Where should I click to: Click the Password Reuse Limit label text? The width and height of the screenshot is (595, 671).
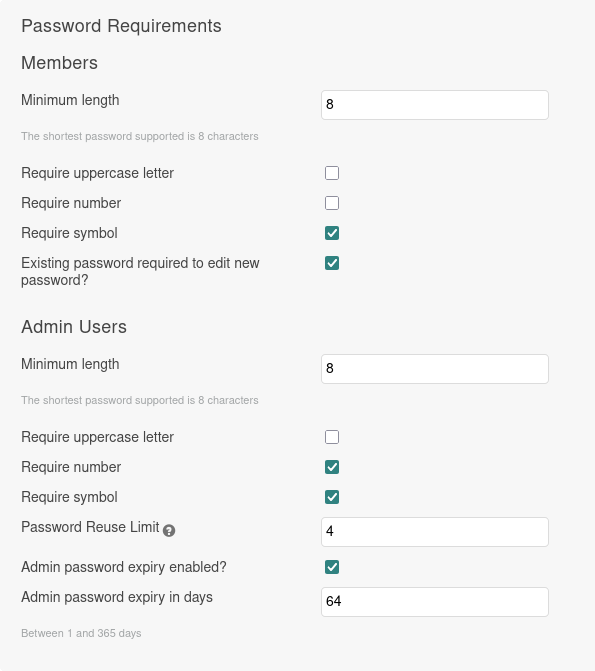tap(90, 527)
